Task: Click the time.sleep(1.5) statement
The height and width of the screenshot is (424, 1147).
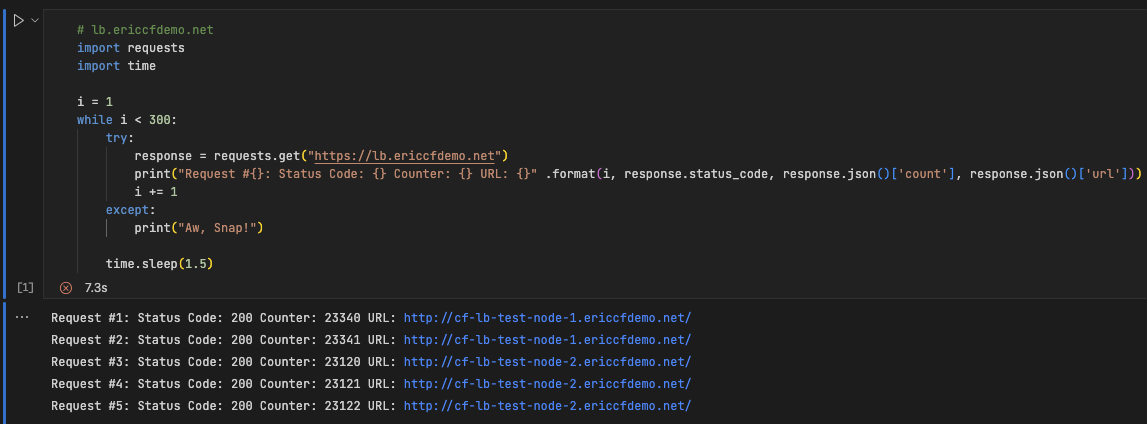Action: pyautogui.click(x=160, y=264)
